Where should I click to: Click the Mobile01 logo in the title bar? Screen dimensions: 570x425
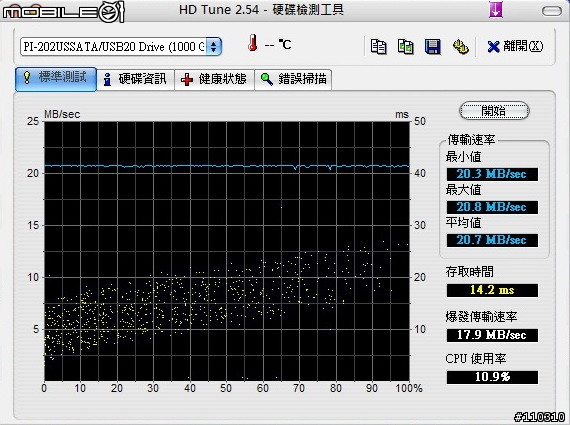coord(64,12)
